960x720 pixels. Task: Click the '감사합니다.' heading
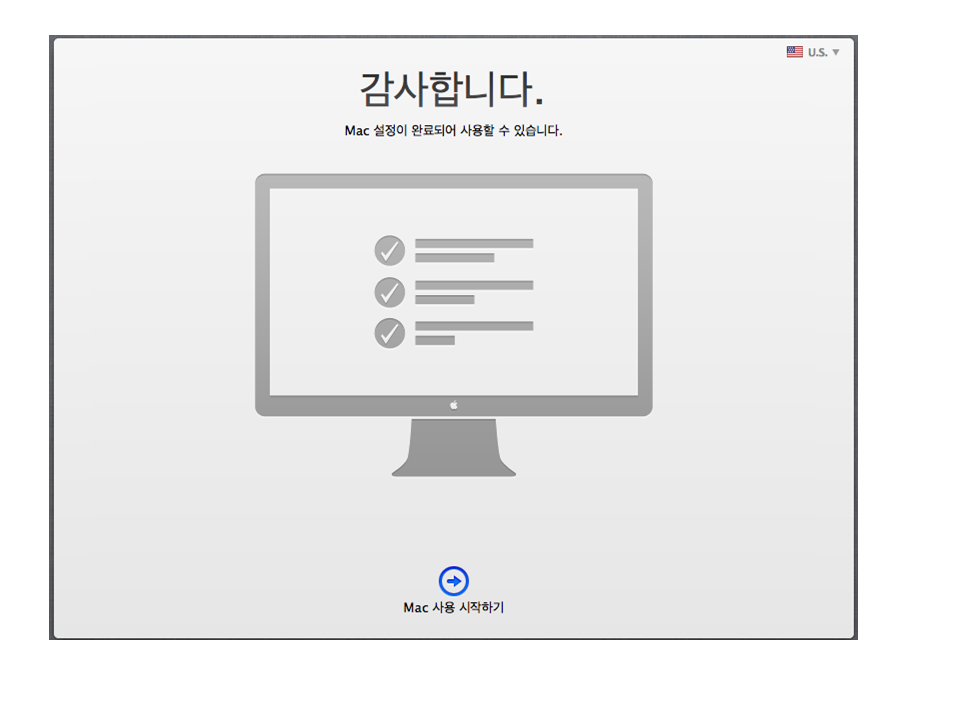452,90
